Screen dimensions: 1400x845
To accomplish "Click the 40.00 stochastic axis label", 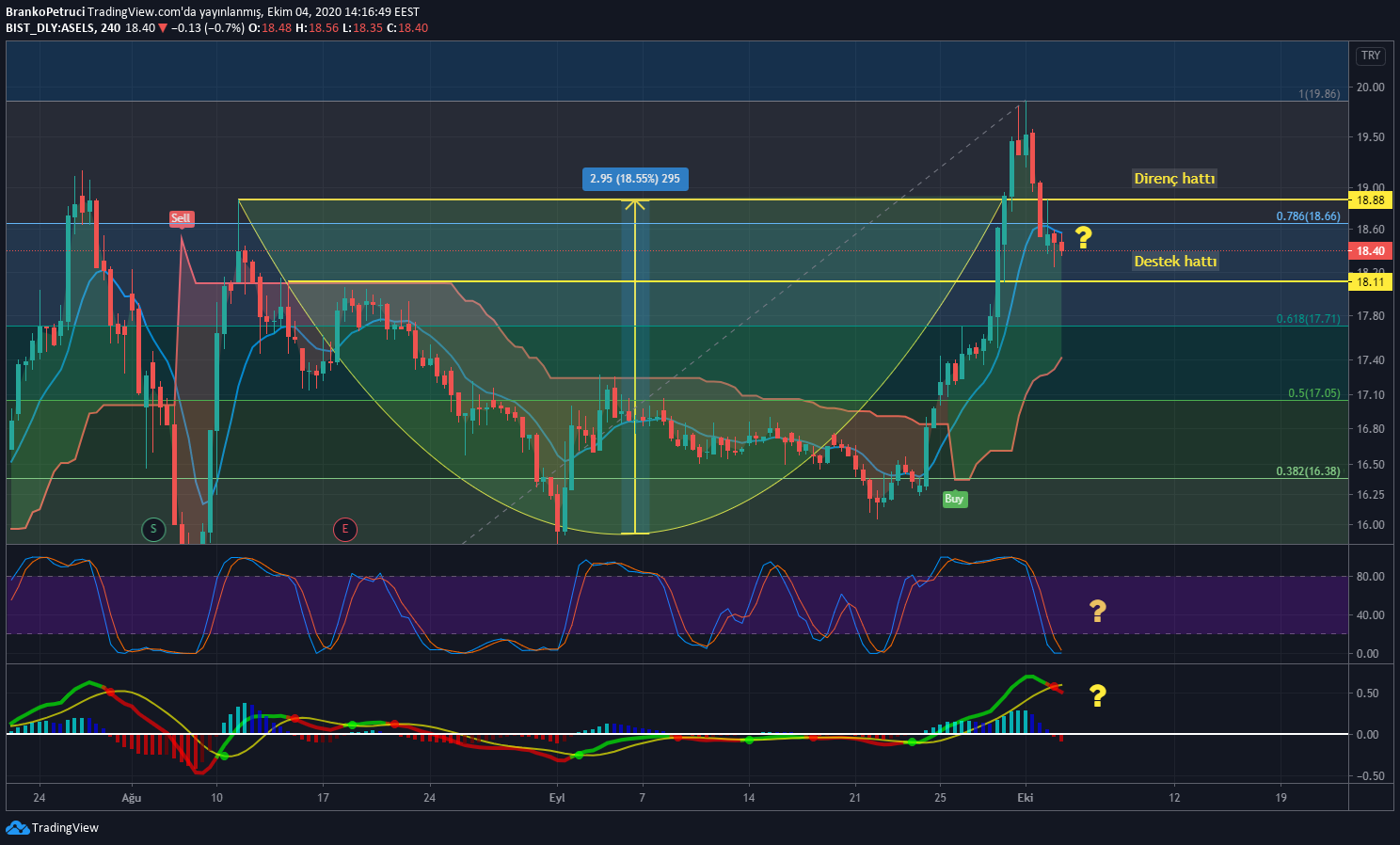I will pos(1370,615).
